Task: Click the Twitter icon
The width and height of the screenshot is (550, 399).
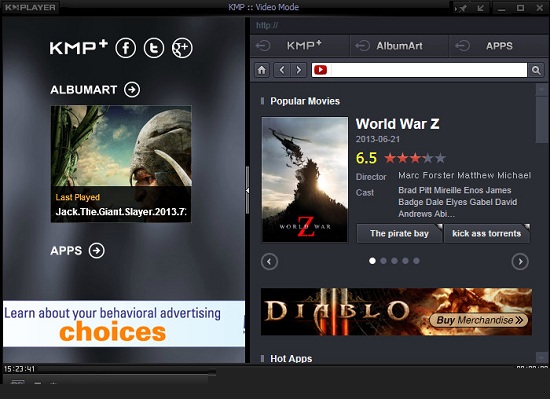Action: tap(154, 48)
